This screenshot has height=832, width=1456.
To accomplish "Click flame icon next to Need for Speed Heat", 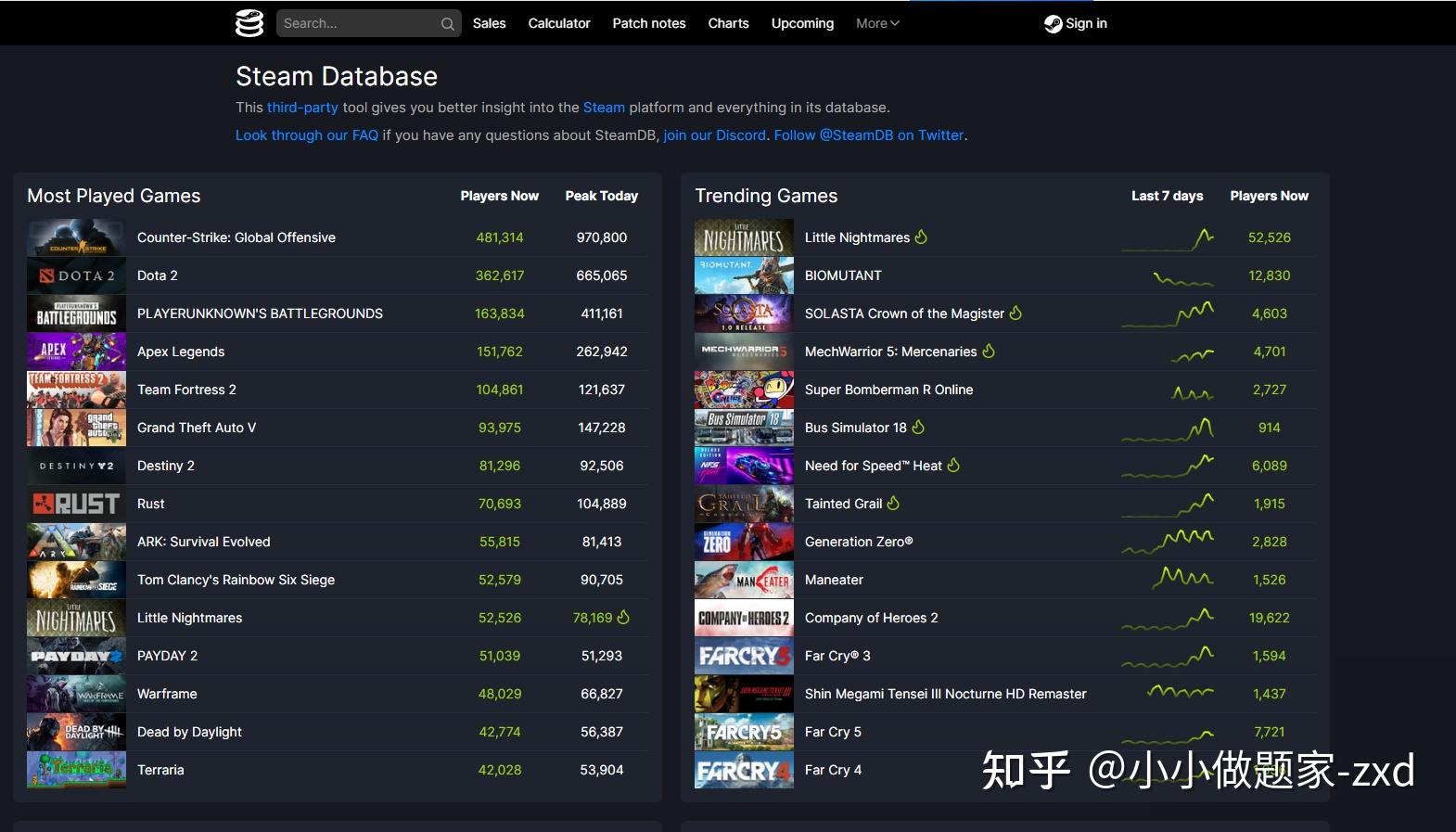I will (953, 465).
